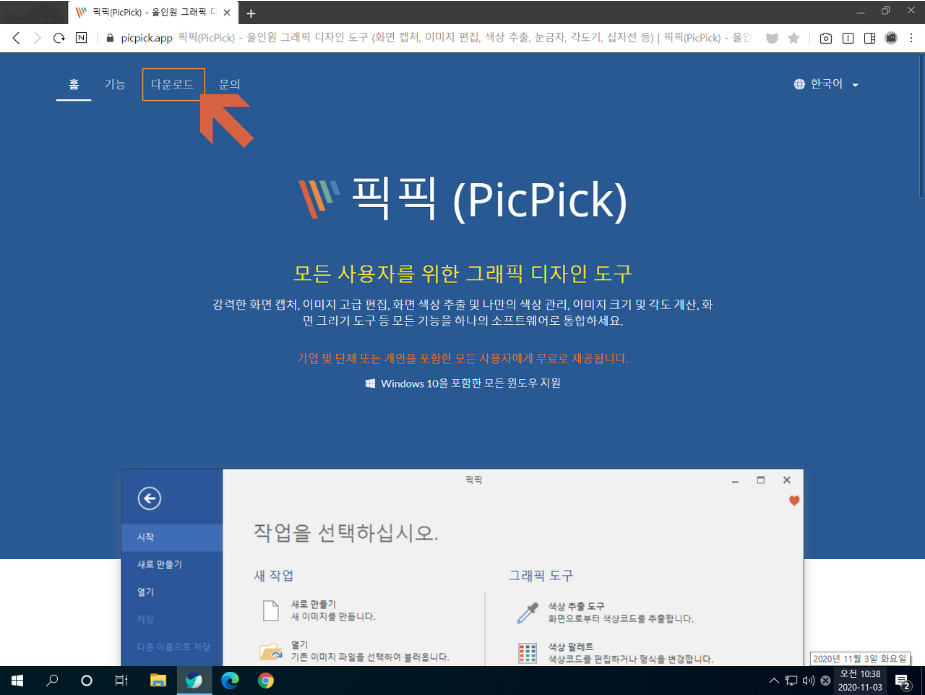Reload the picpick.app page
Viewport: 925px width, 695px height.
tap(58, 38)
